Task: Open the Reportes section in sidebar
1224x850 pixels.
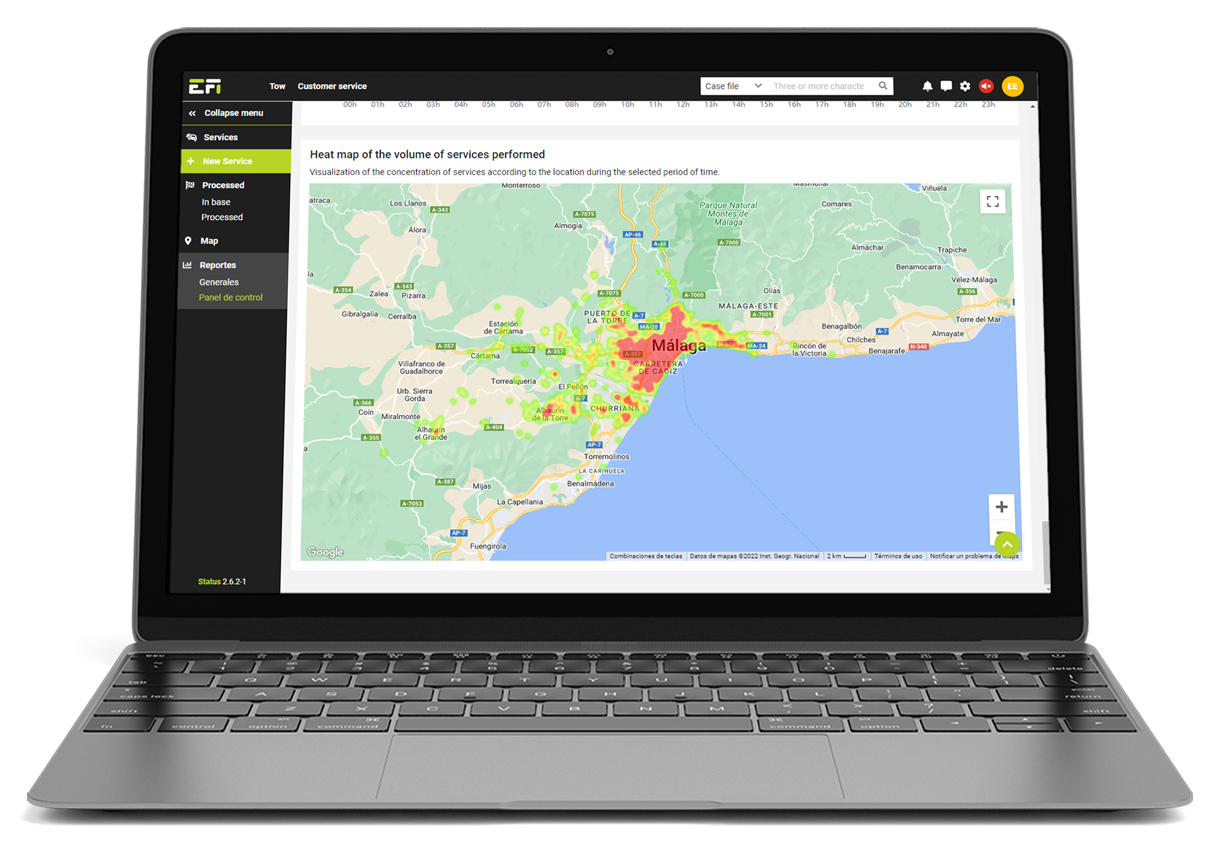Action: tap(217, 265)
